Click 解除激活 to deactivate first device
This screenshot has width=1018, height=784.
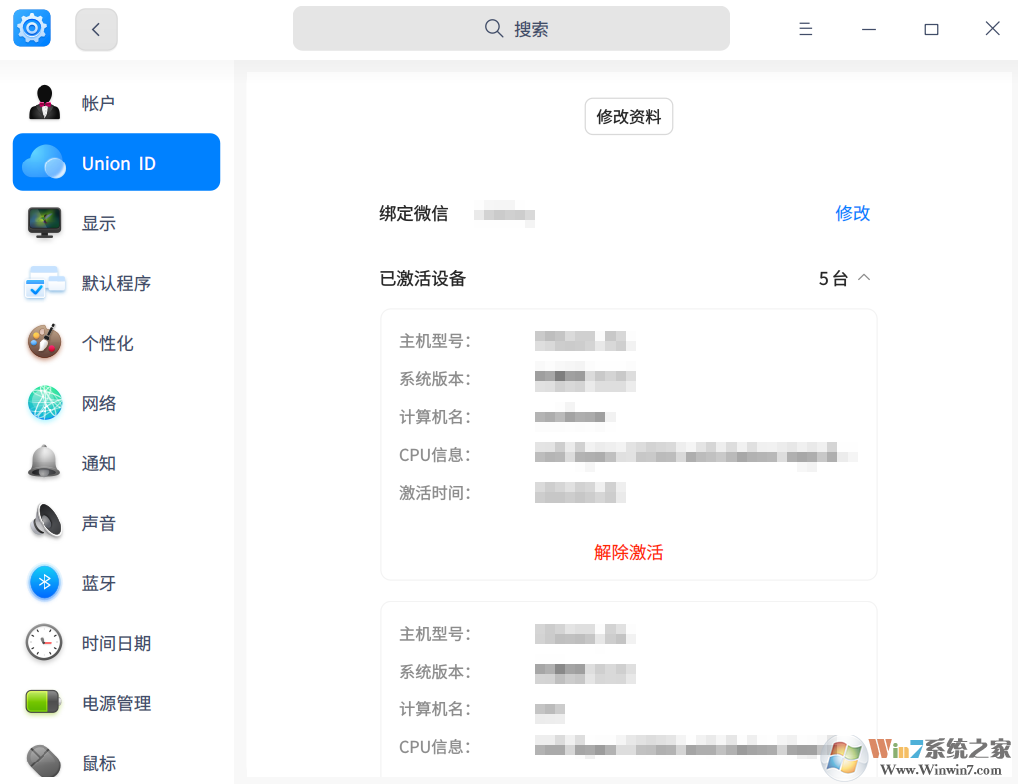pyautogui.click(x=628, y=552)
